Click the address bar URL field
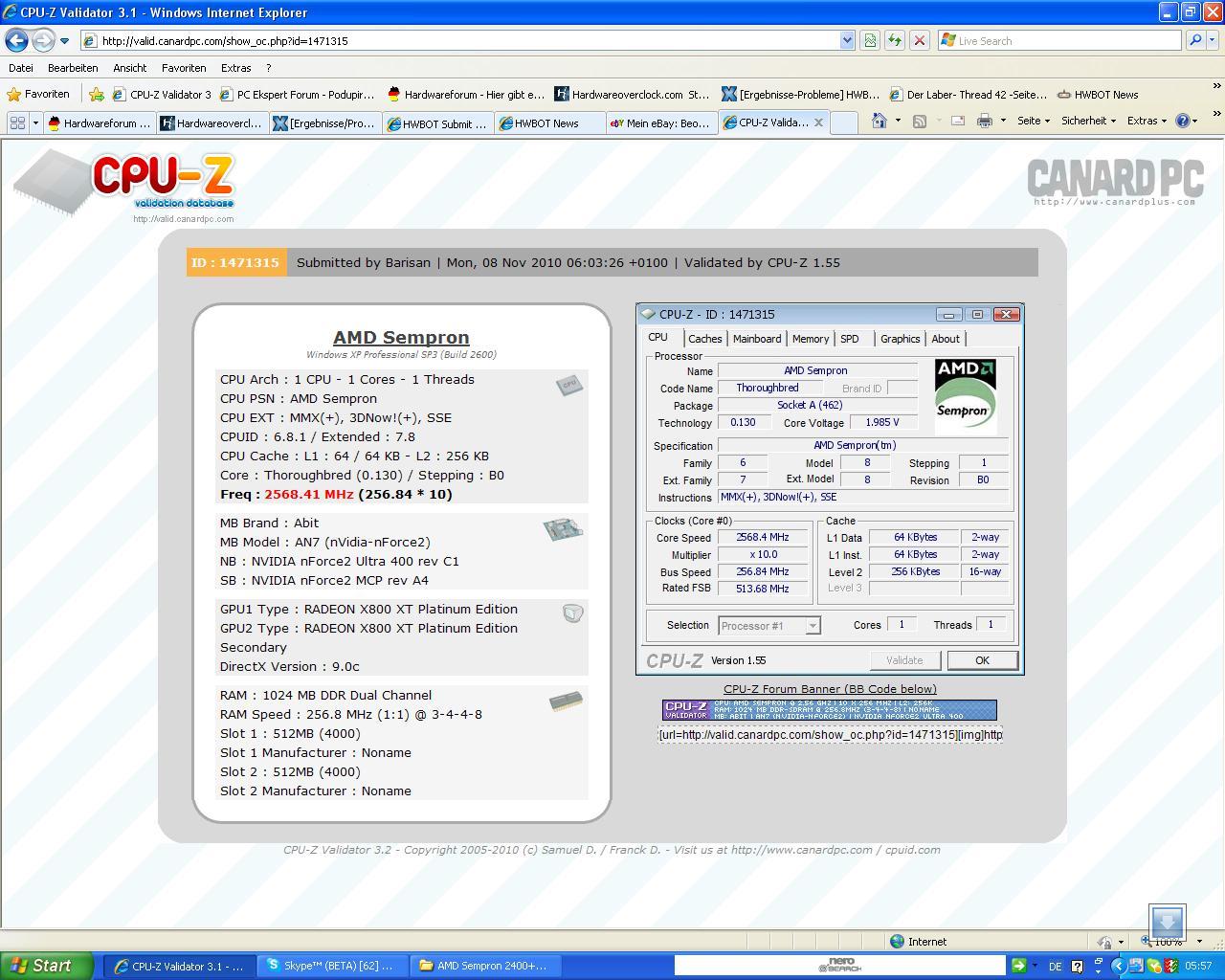The image size is (1225, 980). 459,40
